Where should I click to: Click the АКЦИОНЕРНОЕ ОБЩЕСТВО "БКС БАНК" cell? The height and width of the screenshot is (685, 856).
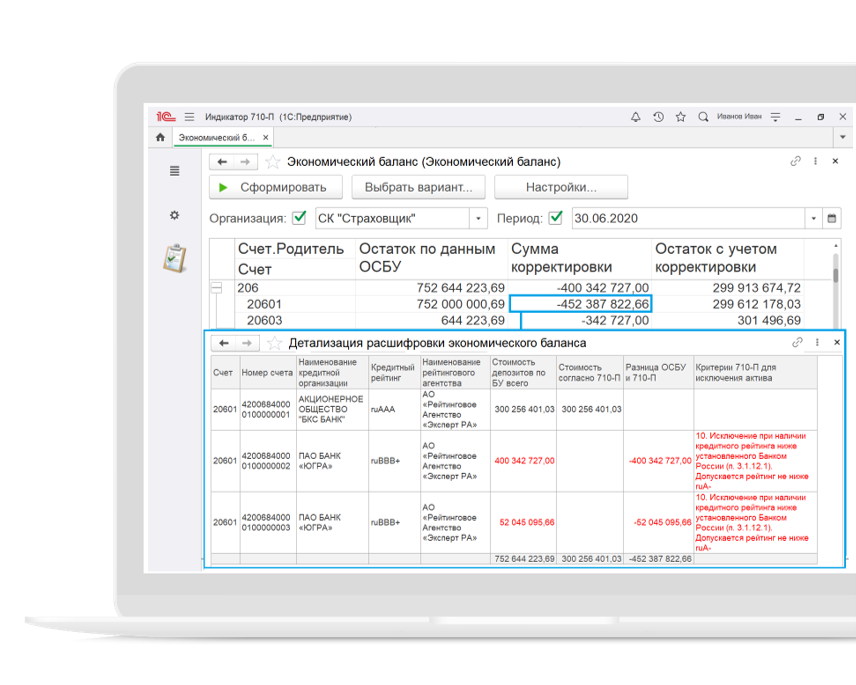[x=332, y=409]
